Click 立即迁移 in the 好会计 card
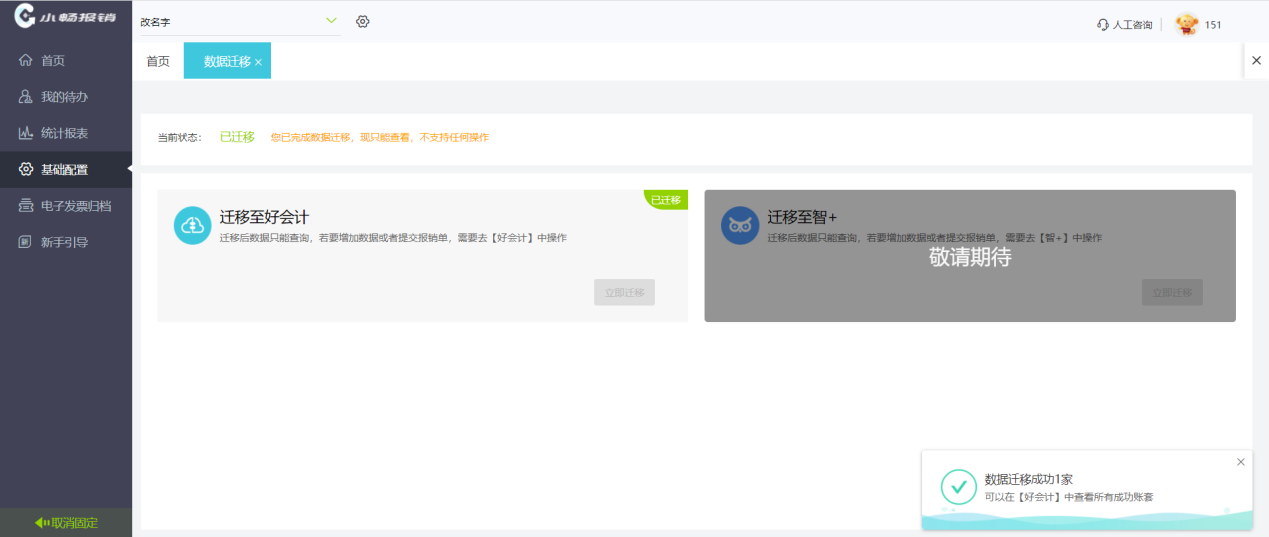This screenshot has width=1269, height=537. point(625,292)
